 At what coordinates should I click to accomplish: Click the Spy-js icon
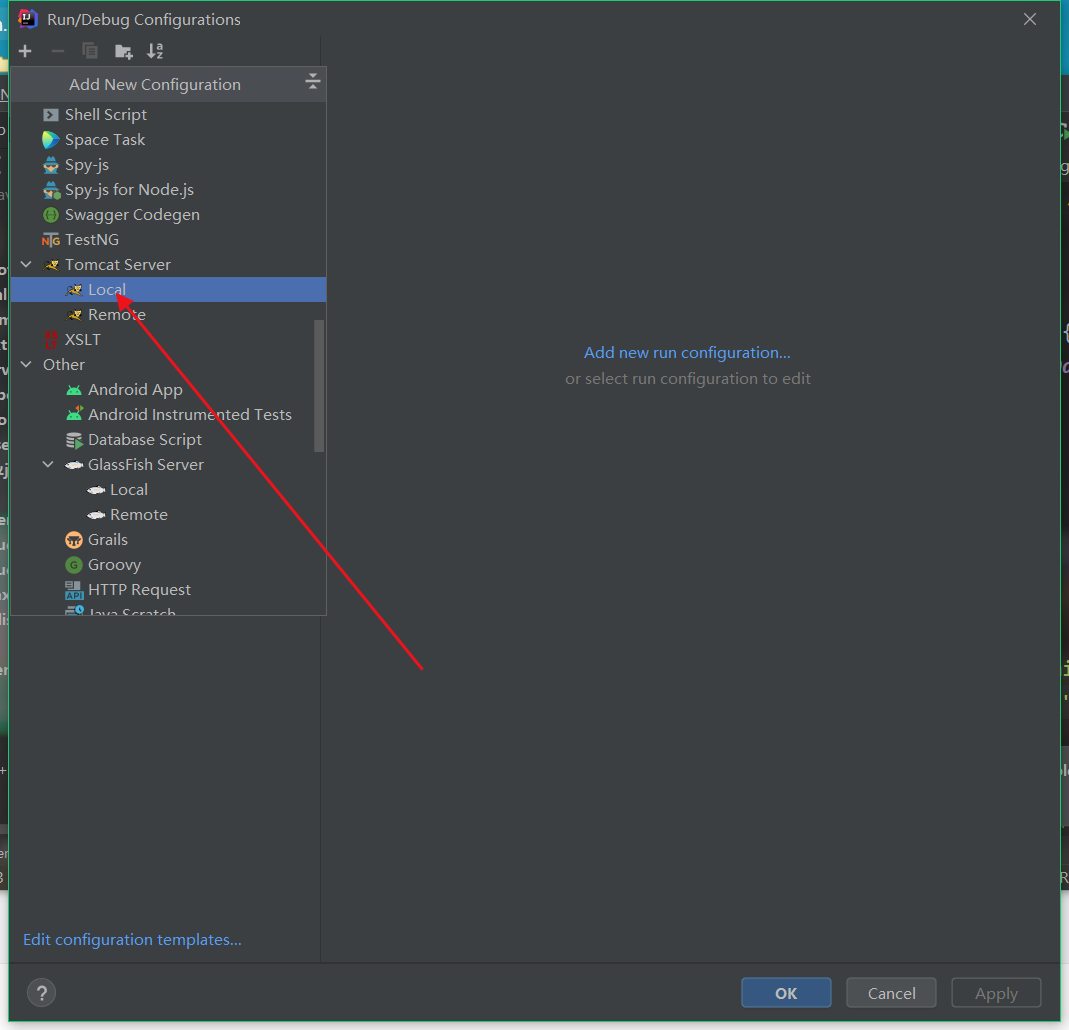[x=51, y=165]
